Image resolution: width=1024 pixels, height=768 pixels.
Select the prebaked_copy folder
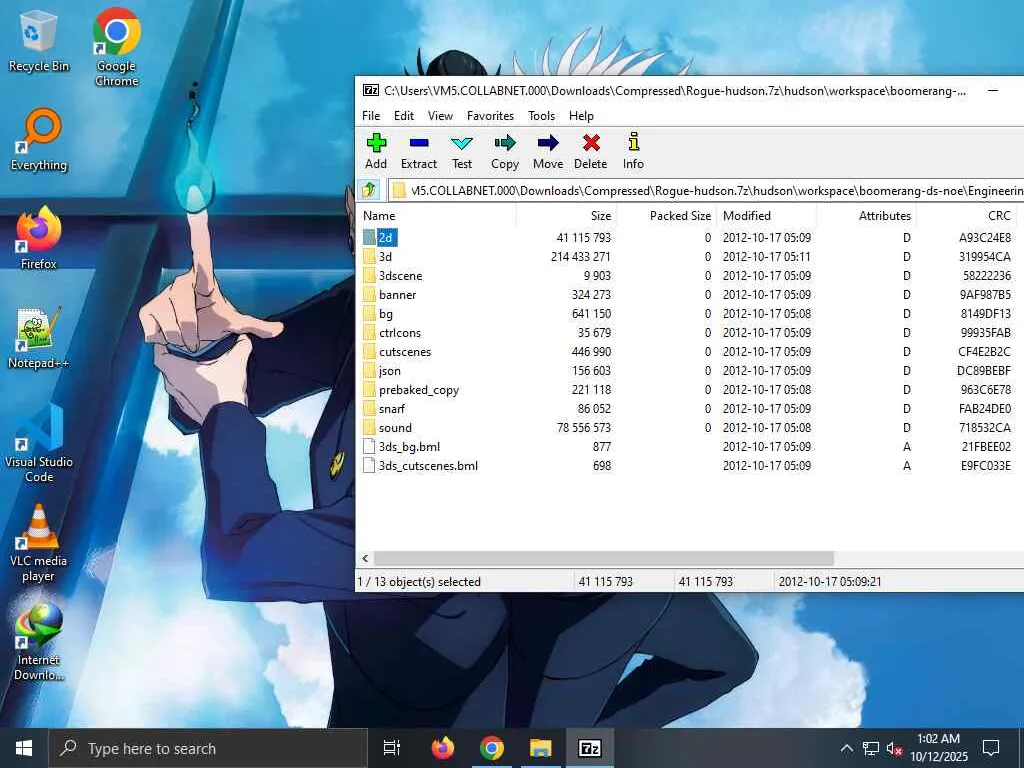(x=419, y=390)
